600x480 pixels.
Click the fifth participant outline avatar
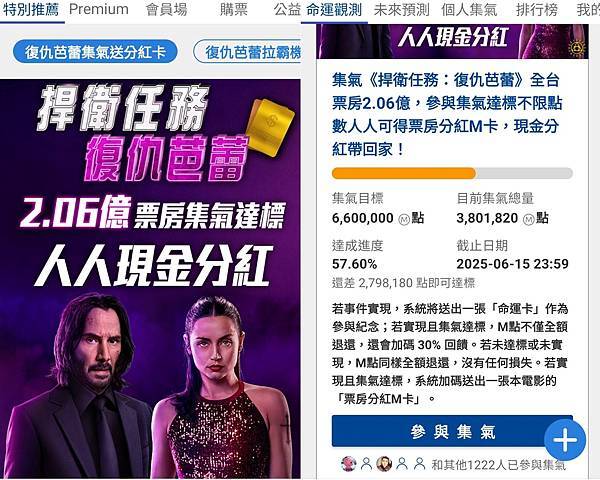click(419, 464)
